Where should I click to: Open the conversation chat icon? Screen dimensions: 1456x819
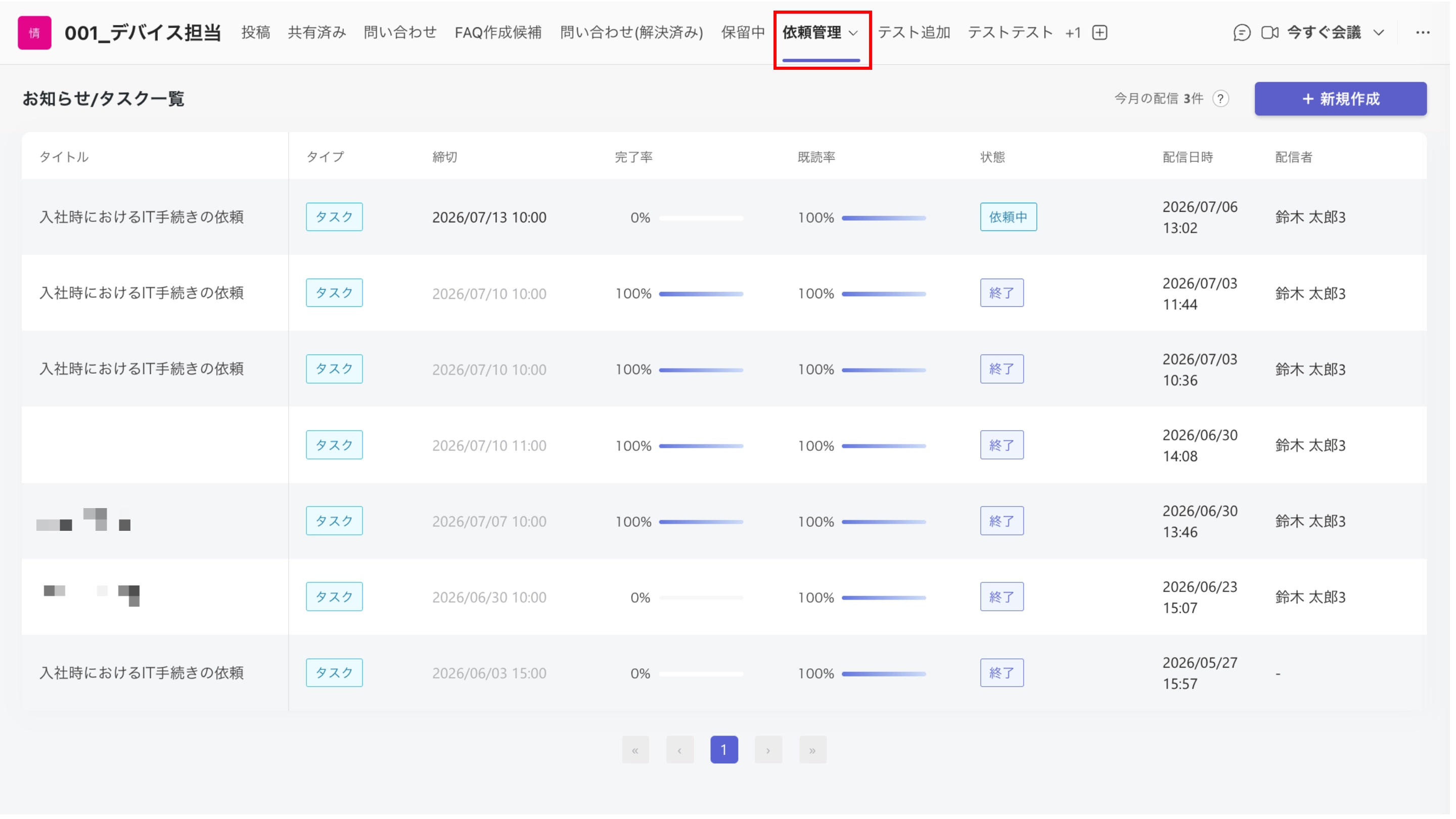1242,33
